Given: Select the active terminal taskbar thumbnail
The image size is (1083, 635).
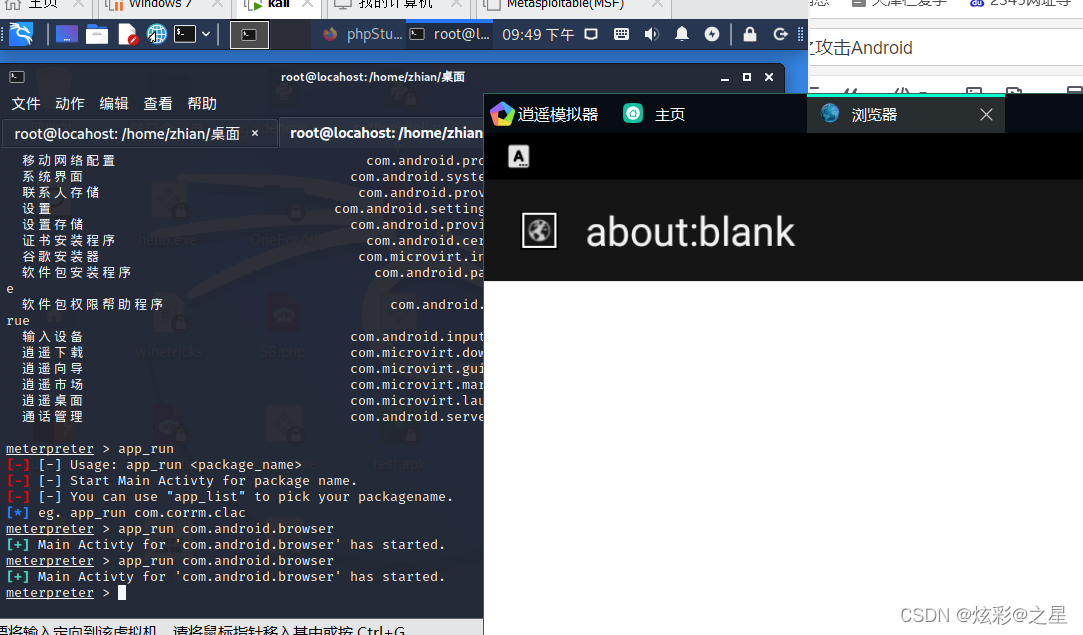Looking at the screenshot, I should click(249, 35).
